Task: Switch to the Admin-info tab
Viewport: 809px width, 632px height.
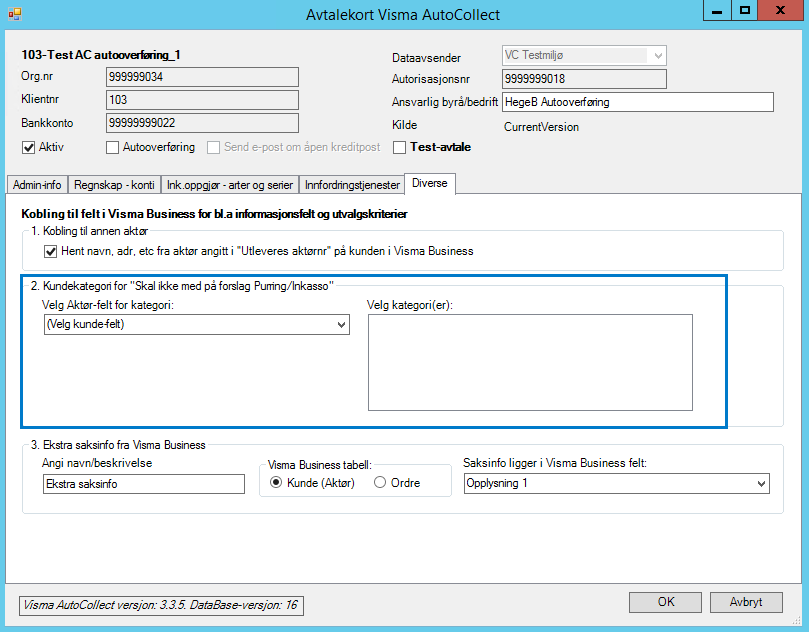Action: (37, 185)
